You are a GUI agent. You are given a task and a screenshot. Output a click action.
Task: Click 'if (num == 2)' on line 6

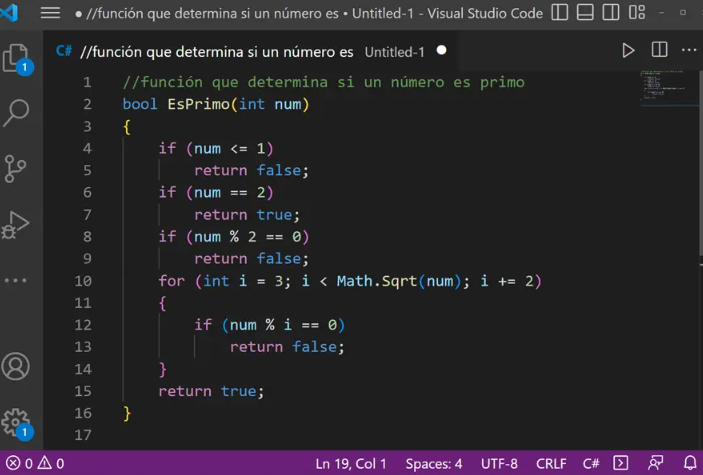point(216,192)
